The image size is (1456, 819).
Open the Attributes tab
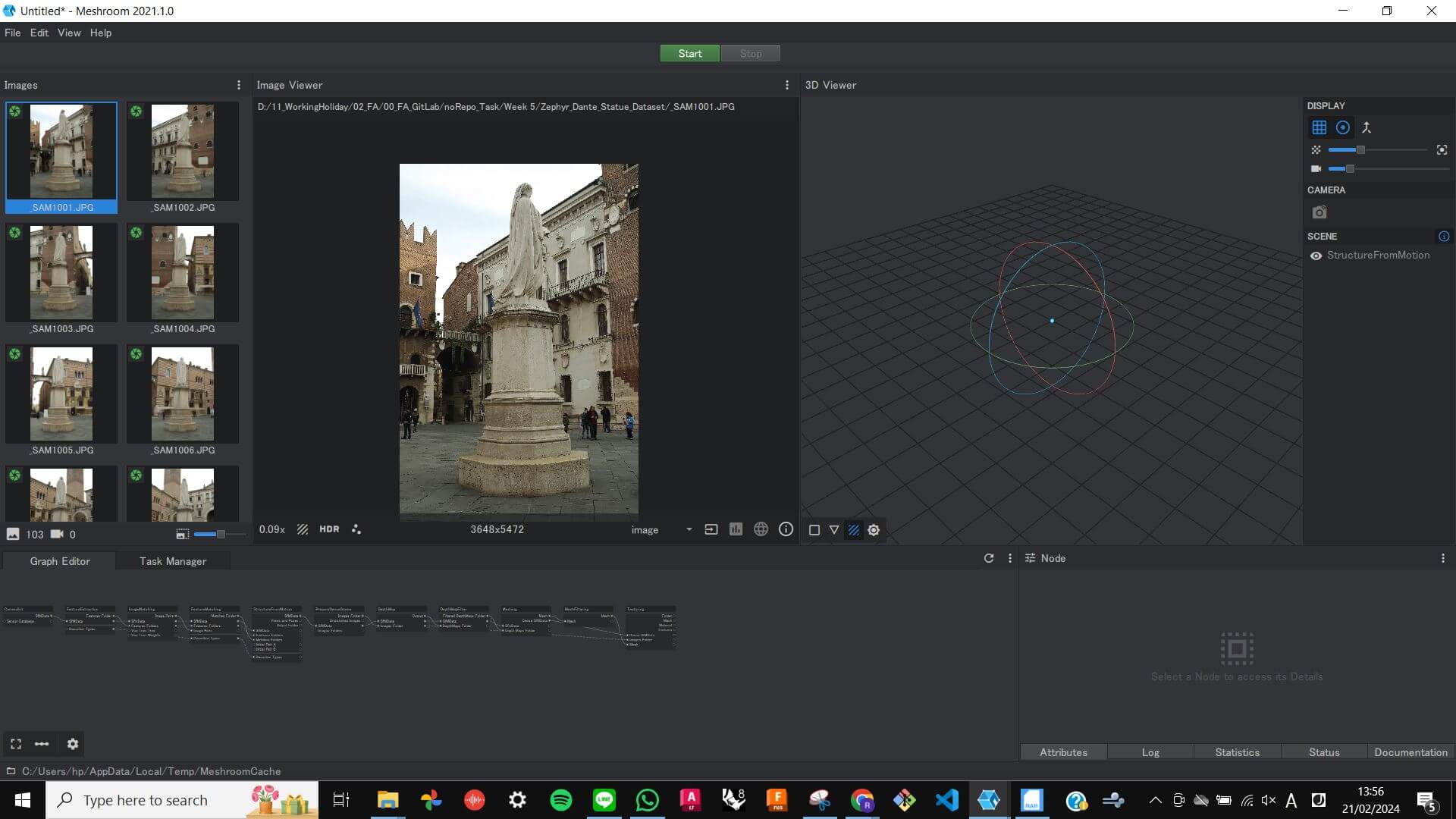(1063, 752)
